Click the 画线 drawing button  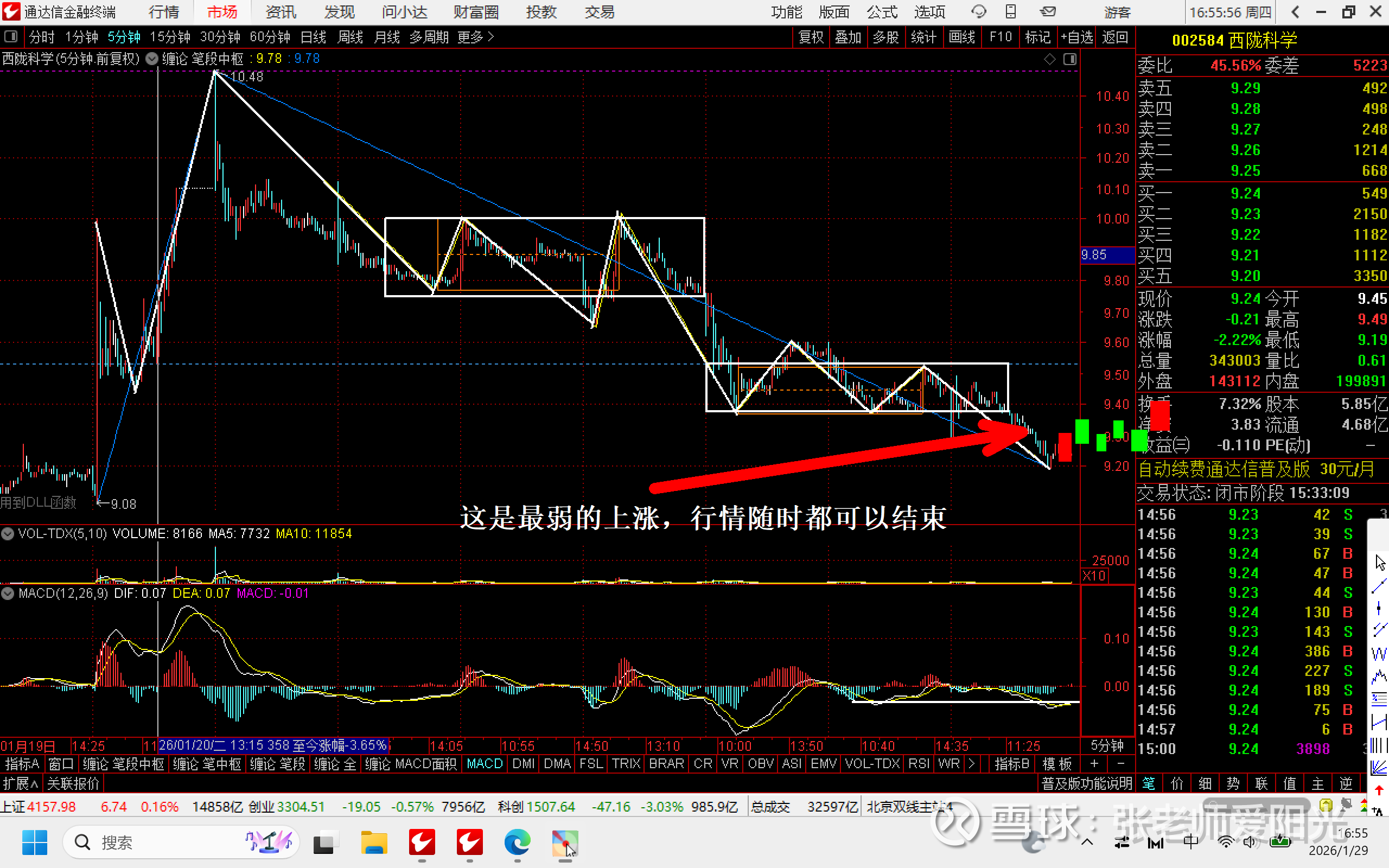click(x=962, y=37)
